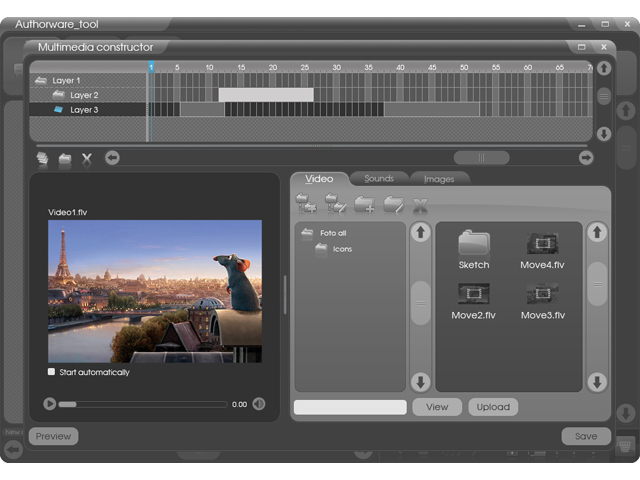Screen dimensions: 640x480
Task: Click Layer 3 blue layer icon
Action: click(x=59, y=109)
